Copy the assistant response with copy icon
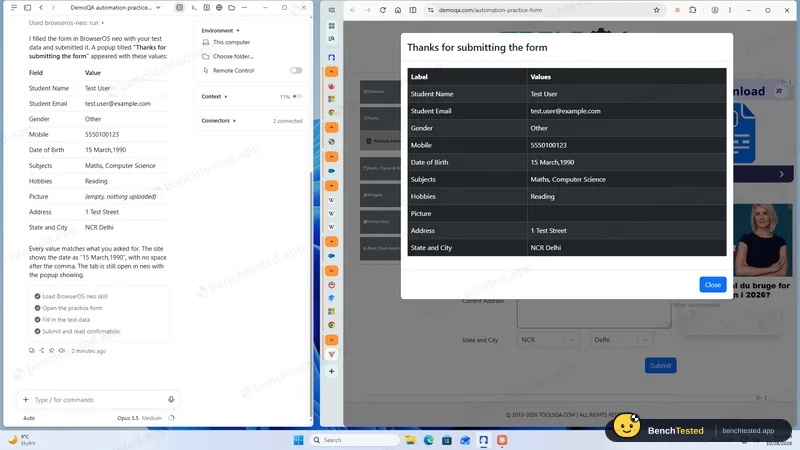The width and height of the screenshot is (800, 450). [32, 351]
